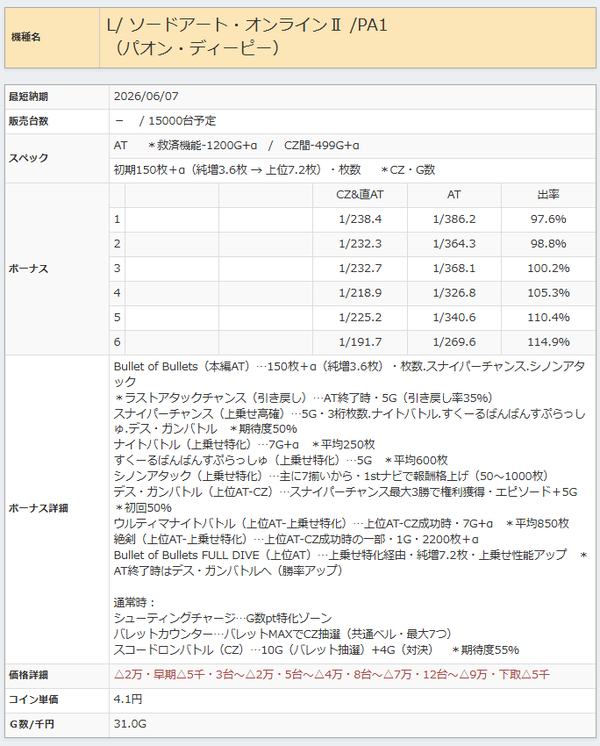Screen dimensions: 600x746
Task: Click value 1/191.7 for setting 6
Action: (360, 342)
